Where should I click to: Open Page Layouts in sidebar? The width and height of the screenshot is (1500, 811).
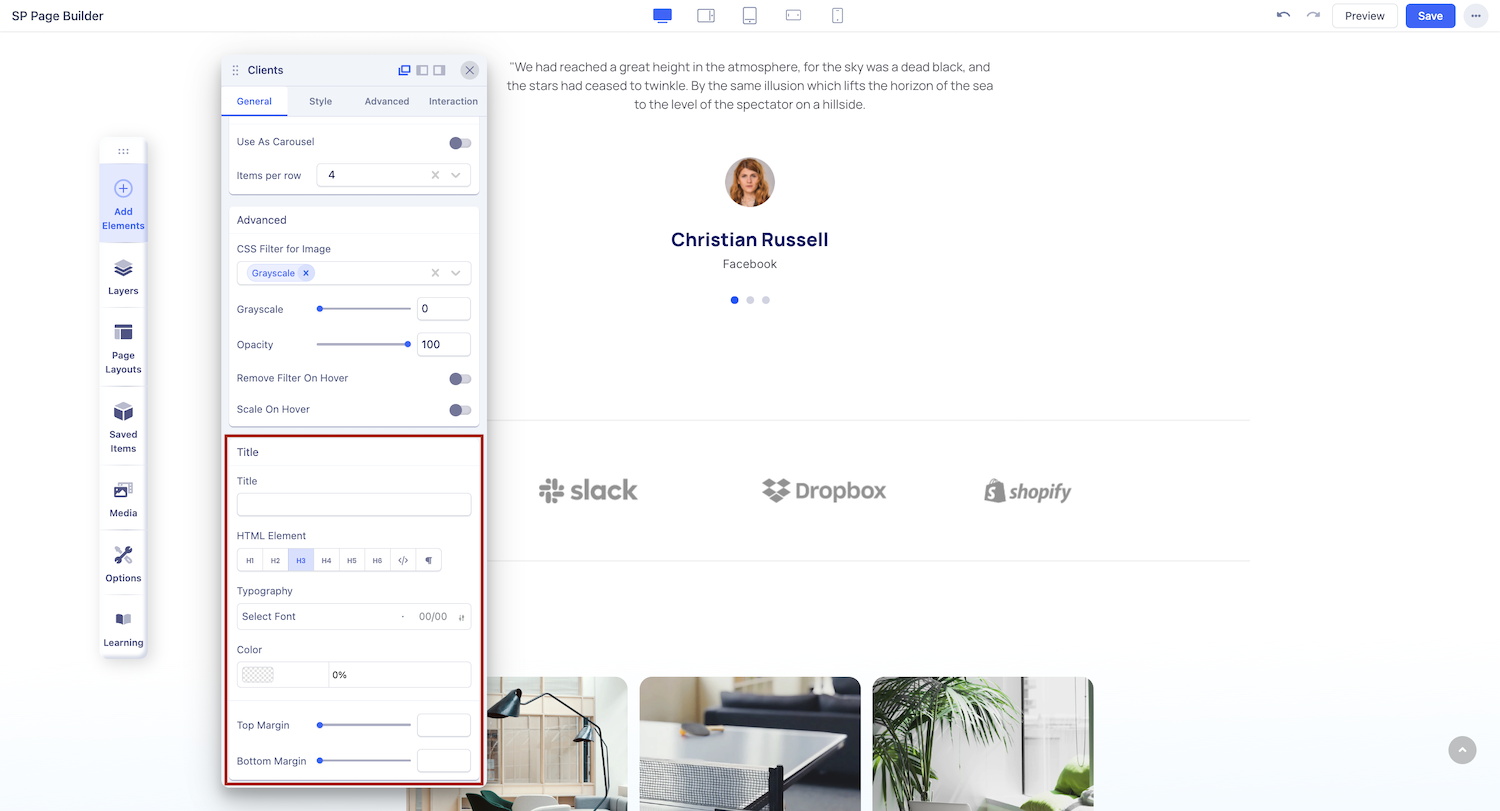pyautogui.click(x=123, y=349)
